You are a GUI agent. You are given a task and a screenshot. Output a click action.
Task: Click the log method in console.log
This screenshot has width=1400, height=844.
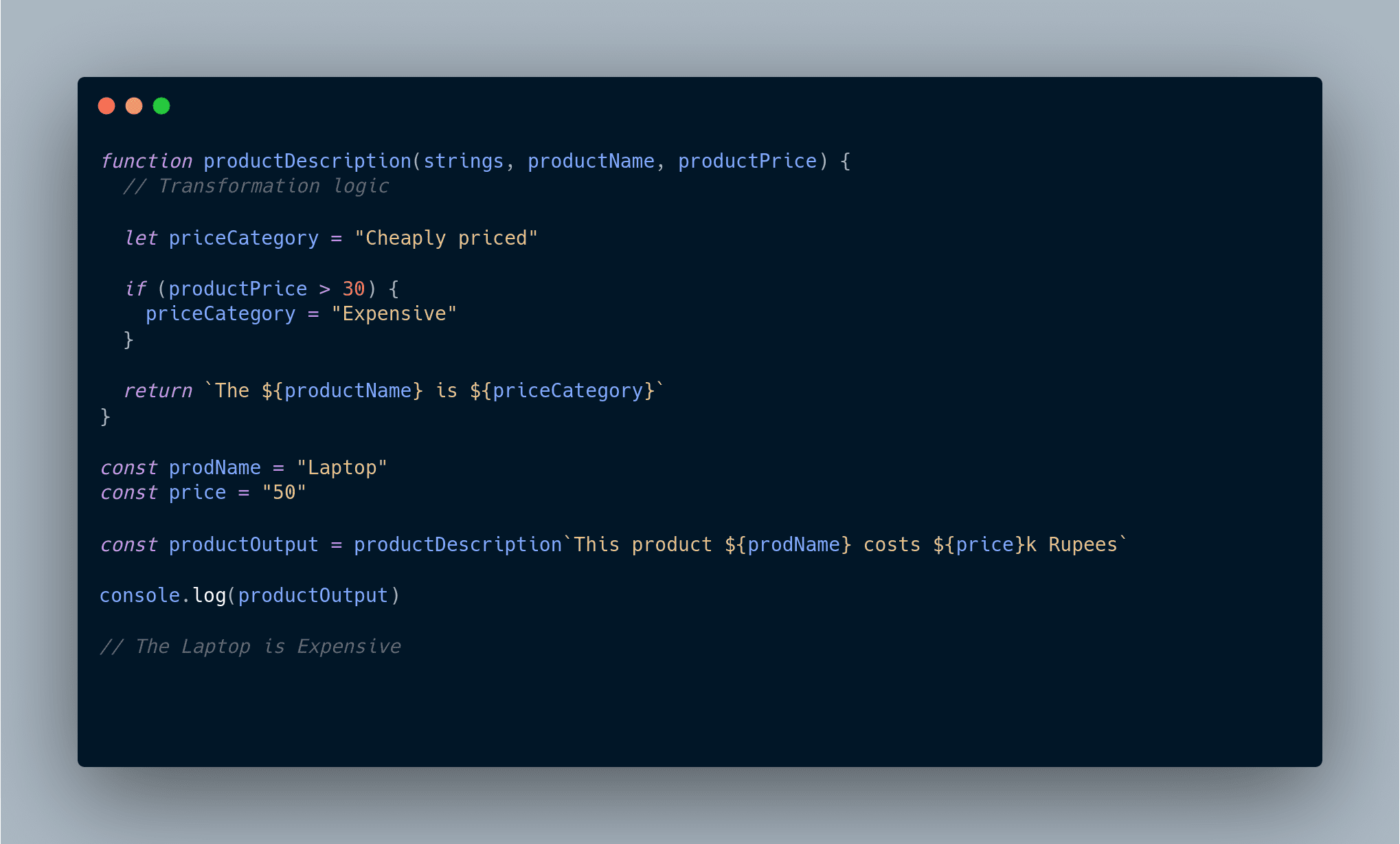210,595
